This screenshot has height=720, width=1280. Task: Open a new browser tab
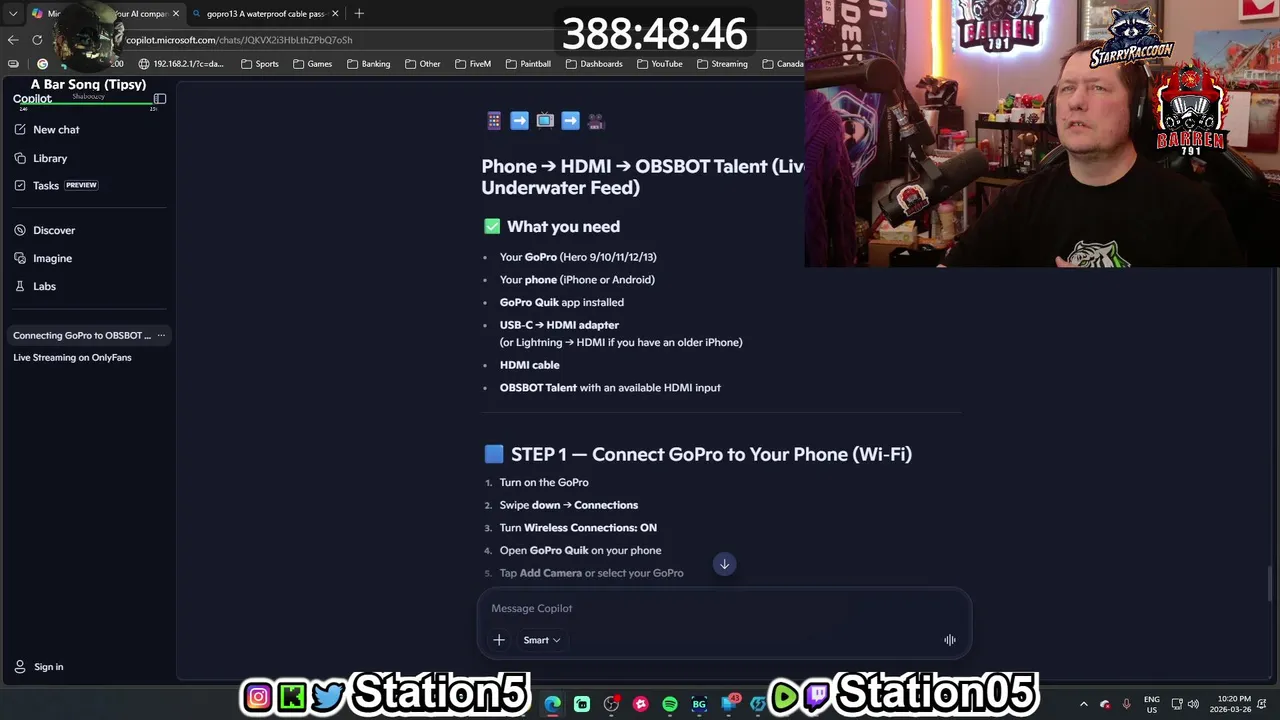pos(359,14)
